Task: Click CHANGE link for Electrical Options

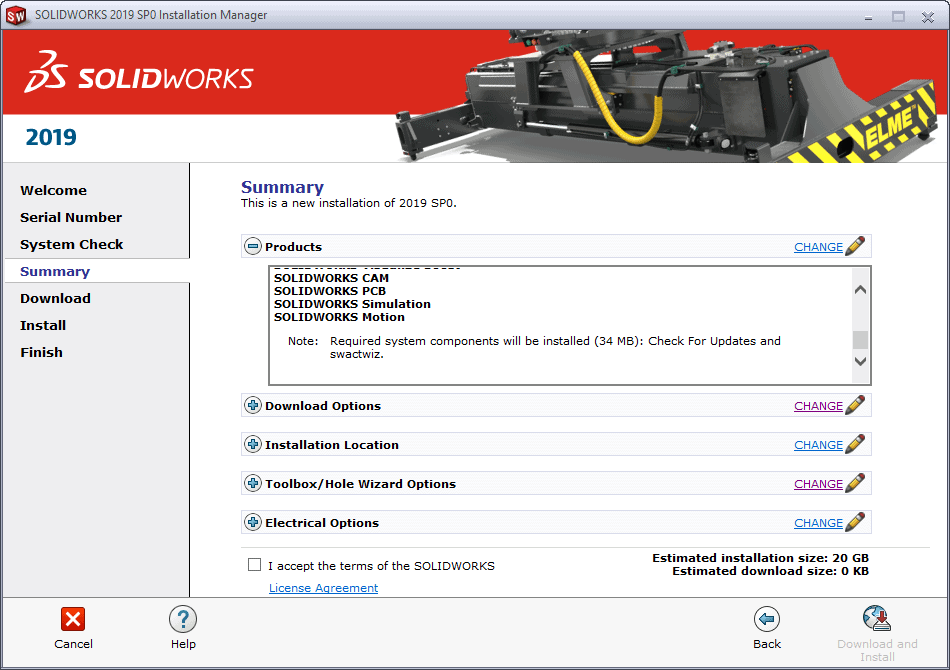Action: [818, 523]
